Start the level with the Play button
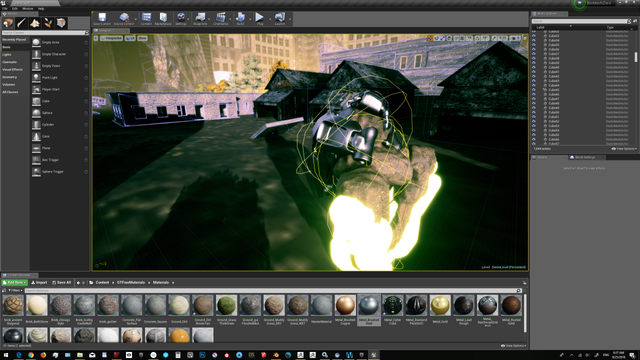The height and width of the screenshot is (360, 640). (x=260, y=19)
